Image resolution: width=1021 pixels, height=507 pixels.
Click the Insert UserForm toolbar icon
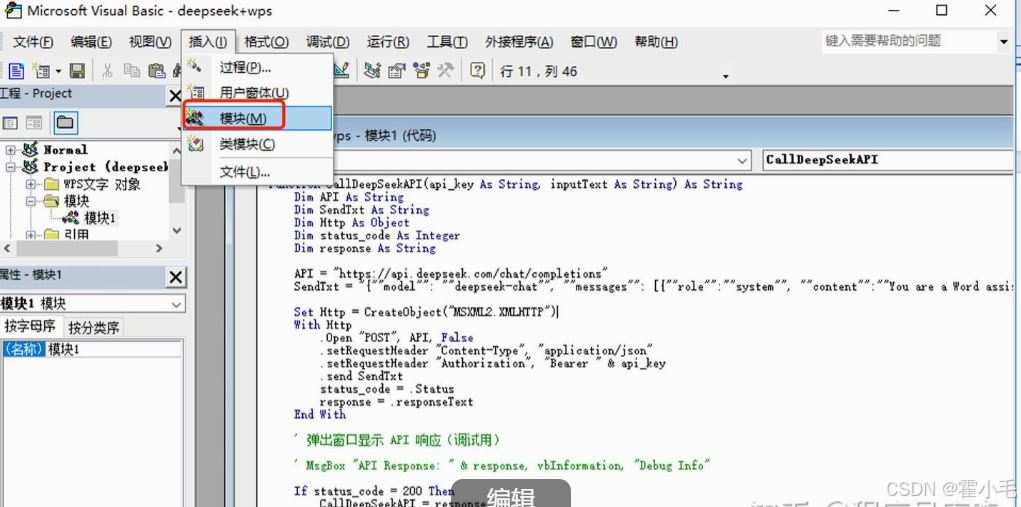(x=41, y=71)
